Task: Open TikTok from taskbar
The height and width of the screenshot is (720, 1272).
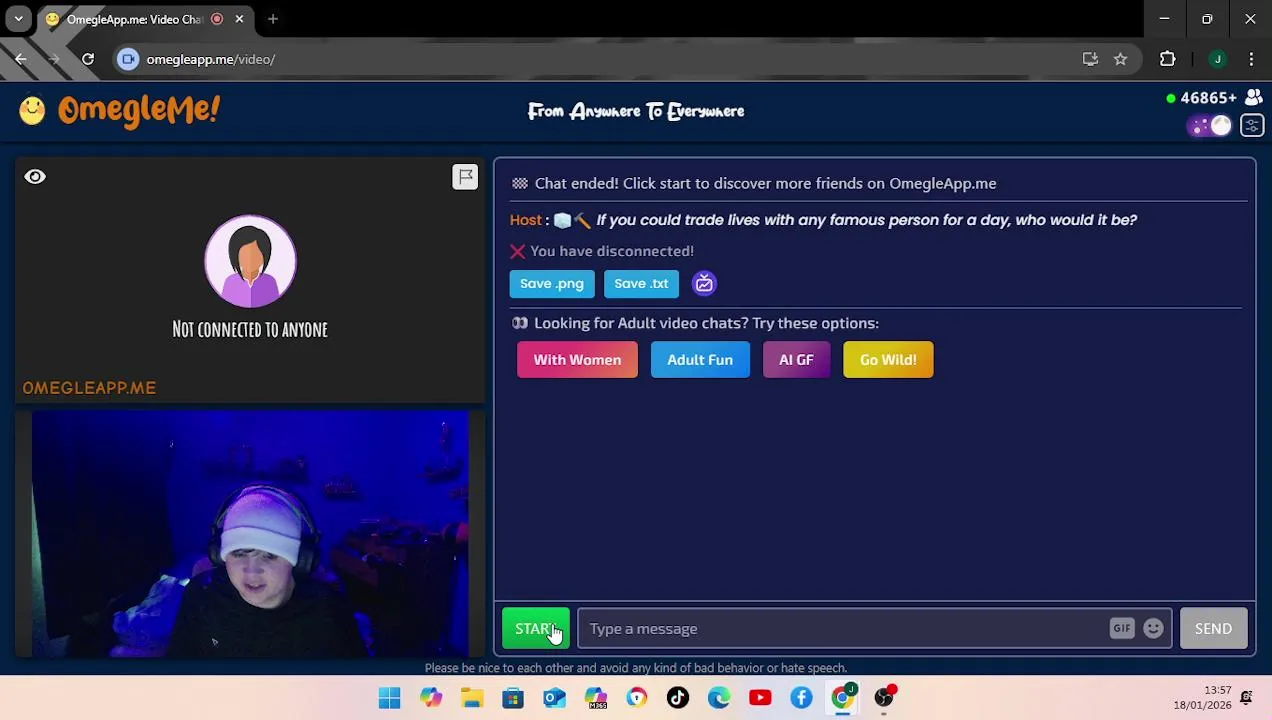Action: [x=678, y=698]
